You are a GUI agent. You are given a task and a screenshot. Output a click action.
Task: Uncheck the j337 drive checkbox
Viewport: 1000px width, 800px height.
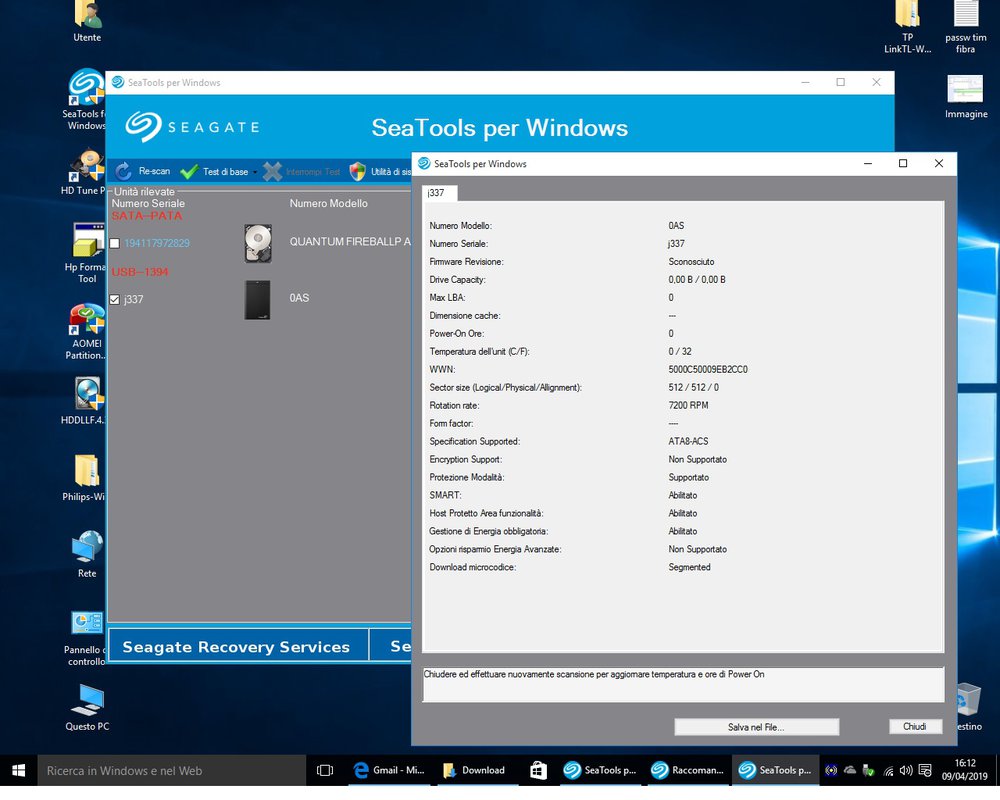(x=115, y=300)
